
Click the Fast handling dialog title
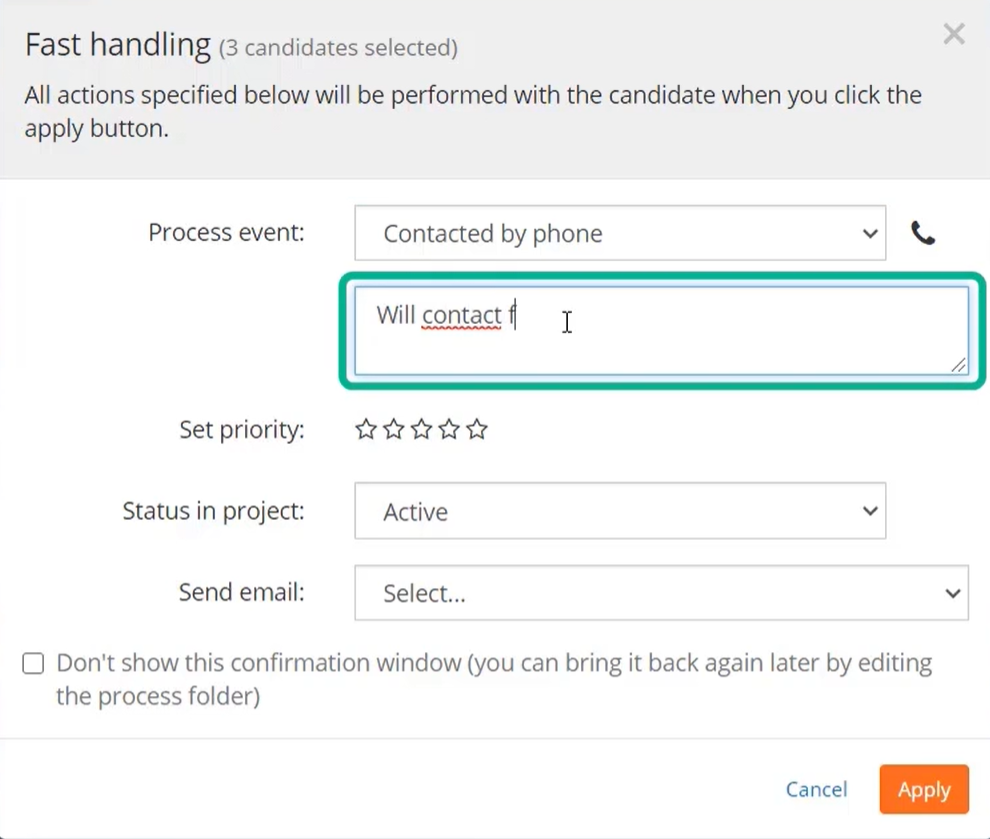pyautogui.click(x=117, y=45)
